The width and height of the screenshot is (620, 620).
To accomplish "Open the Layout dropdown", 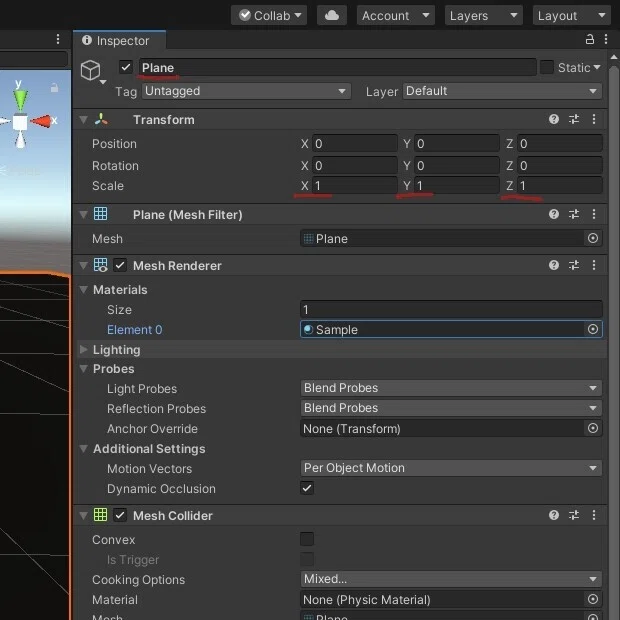I will 571,15.
